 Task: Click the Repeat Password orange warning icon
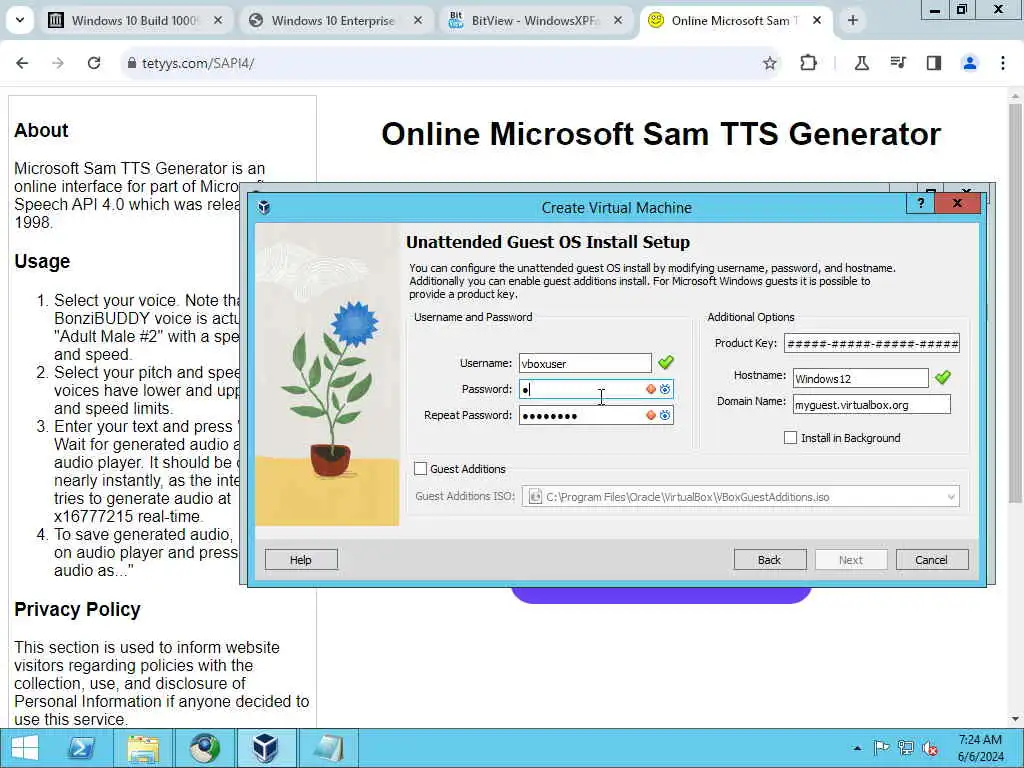650,415
